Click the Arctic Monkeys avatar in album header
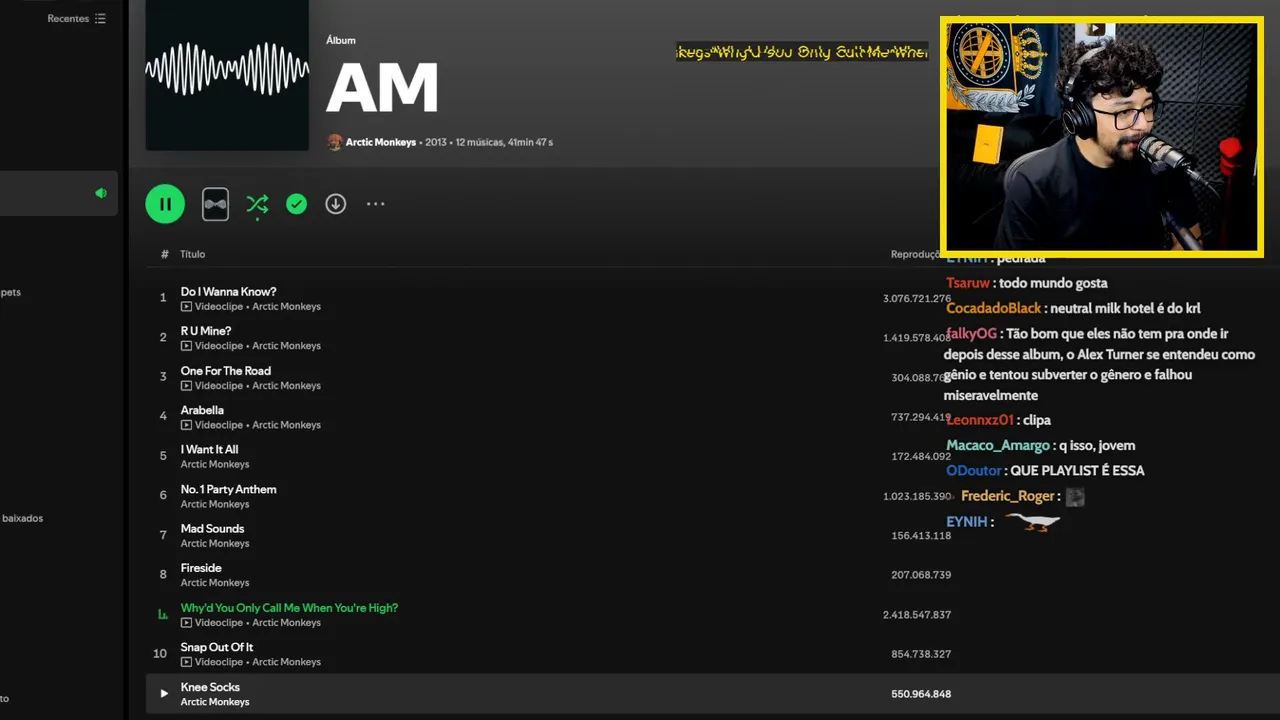 point(335,142)
